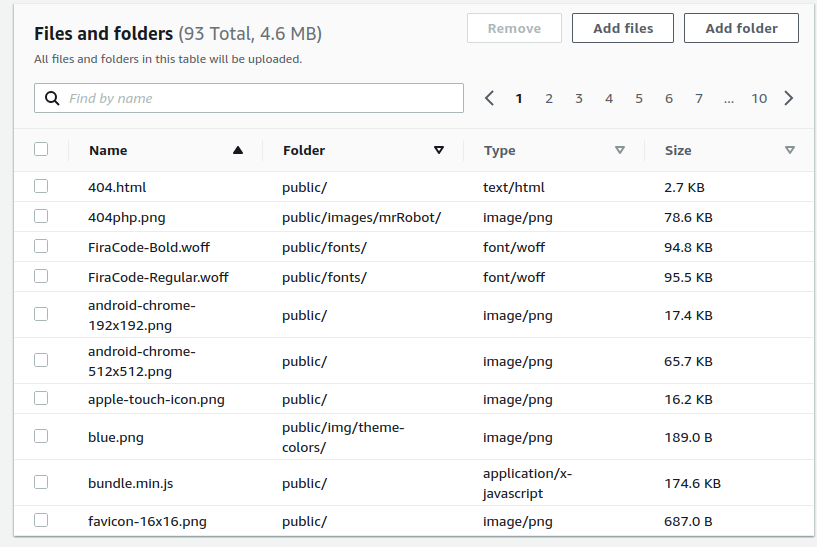Viewport: 817px width, 547px height.
Task: Sort by Folder column arrow
Action: [x=439, y=150]
